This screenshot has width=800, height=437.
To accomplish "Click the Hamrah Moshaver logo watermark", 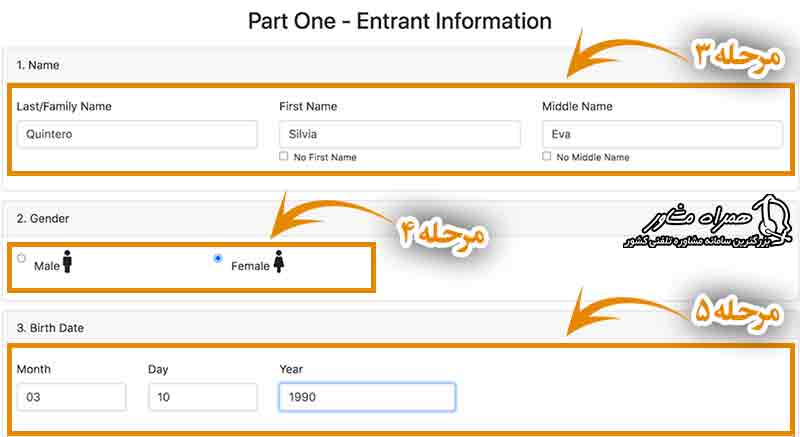I will pyautogui.click(x=707, y=222).
